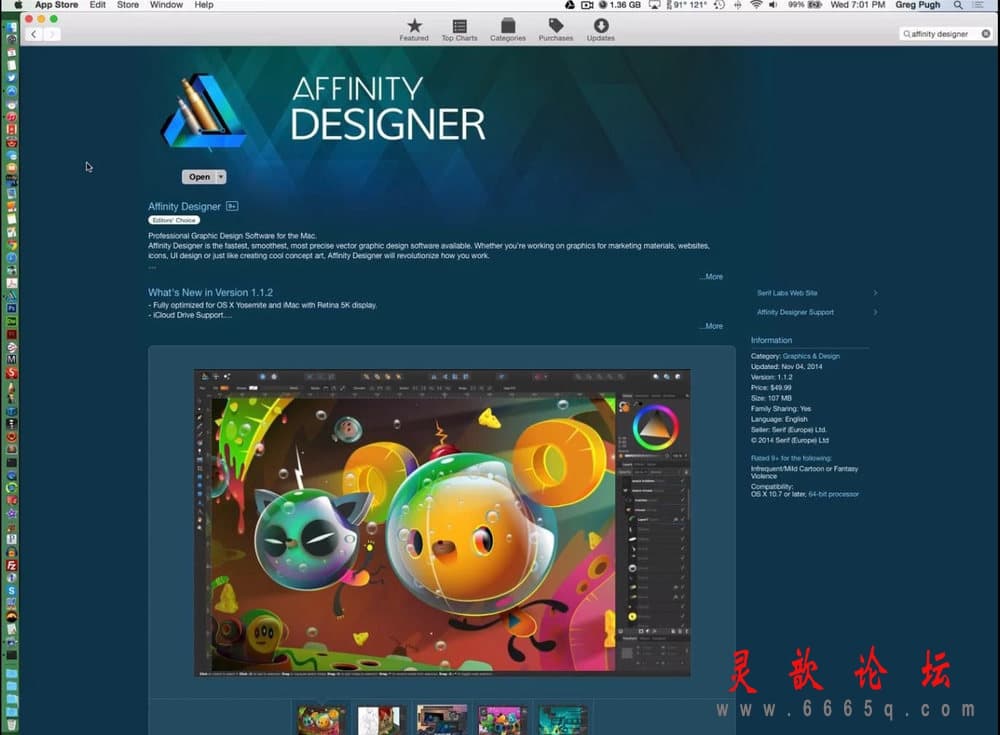Click the 64-bit processor compatibility link
The image size is (1000, 735).
834,494
